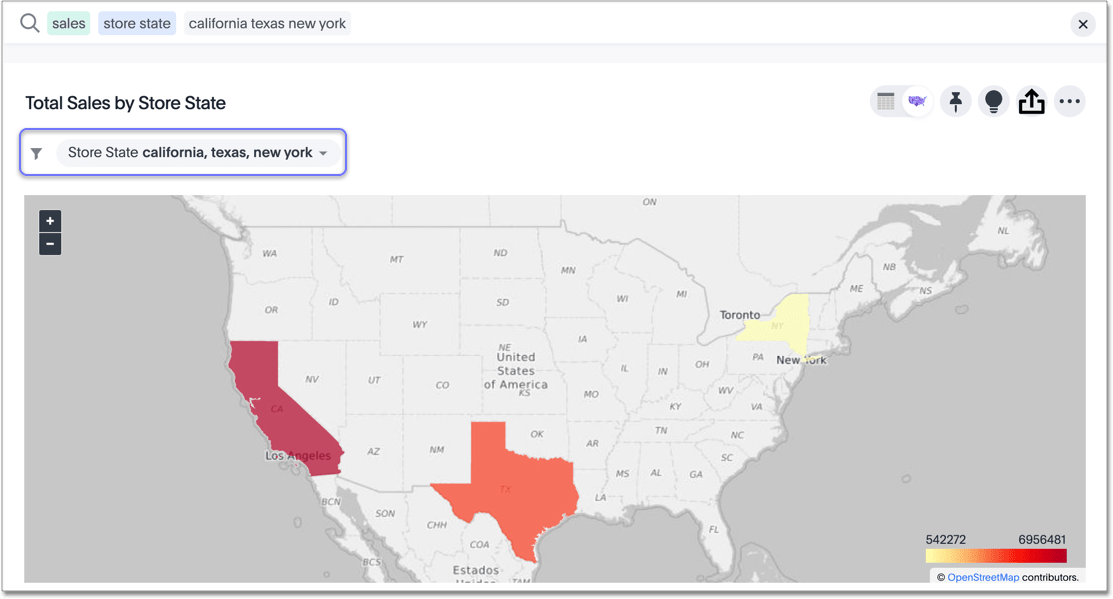The height and width of the screenshot is (599, 1113).
Task: Switch to table view toggle
Action: 886,101
